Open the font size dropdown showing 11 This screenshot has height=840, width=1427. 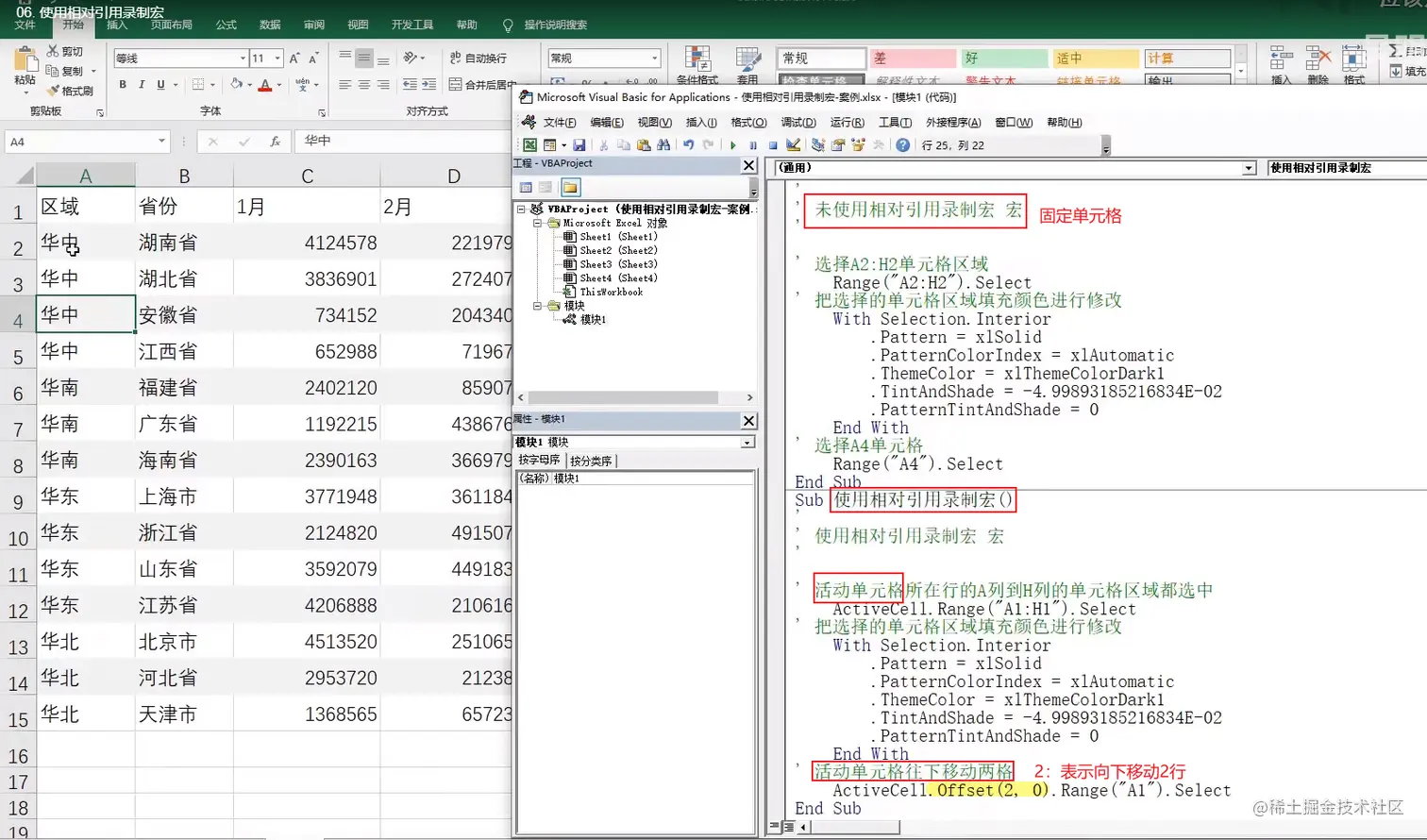coord(277,59)
